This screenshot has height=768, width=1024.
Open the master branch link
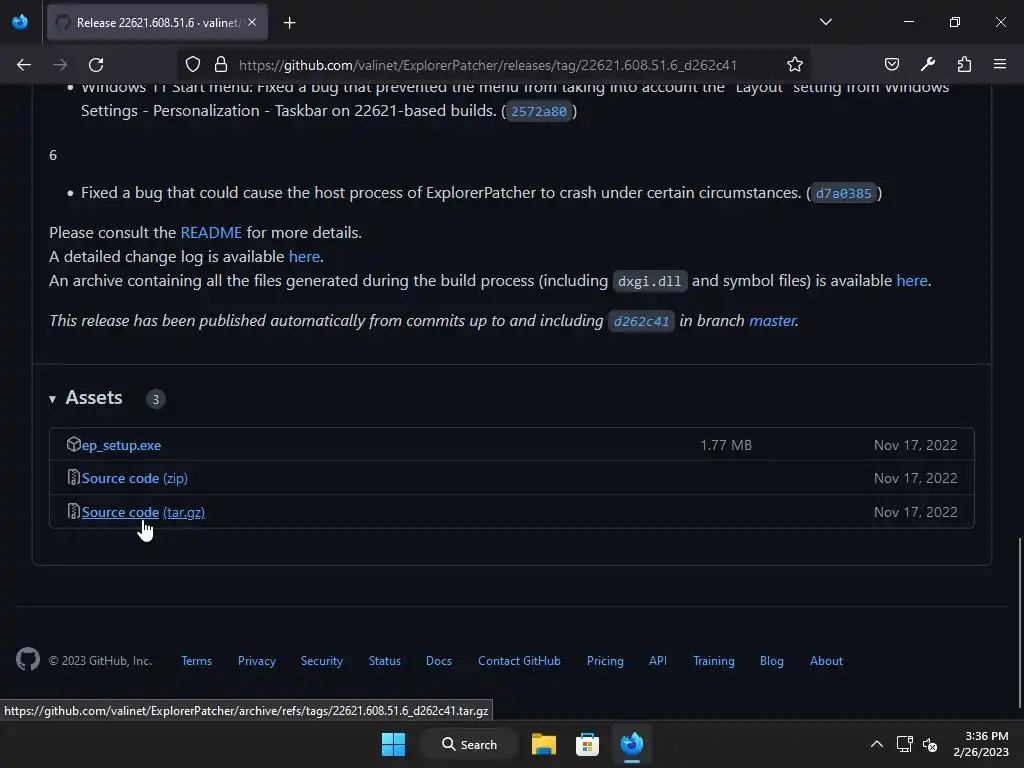point(773,321)
